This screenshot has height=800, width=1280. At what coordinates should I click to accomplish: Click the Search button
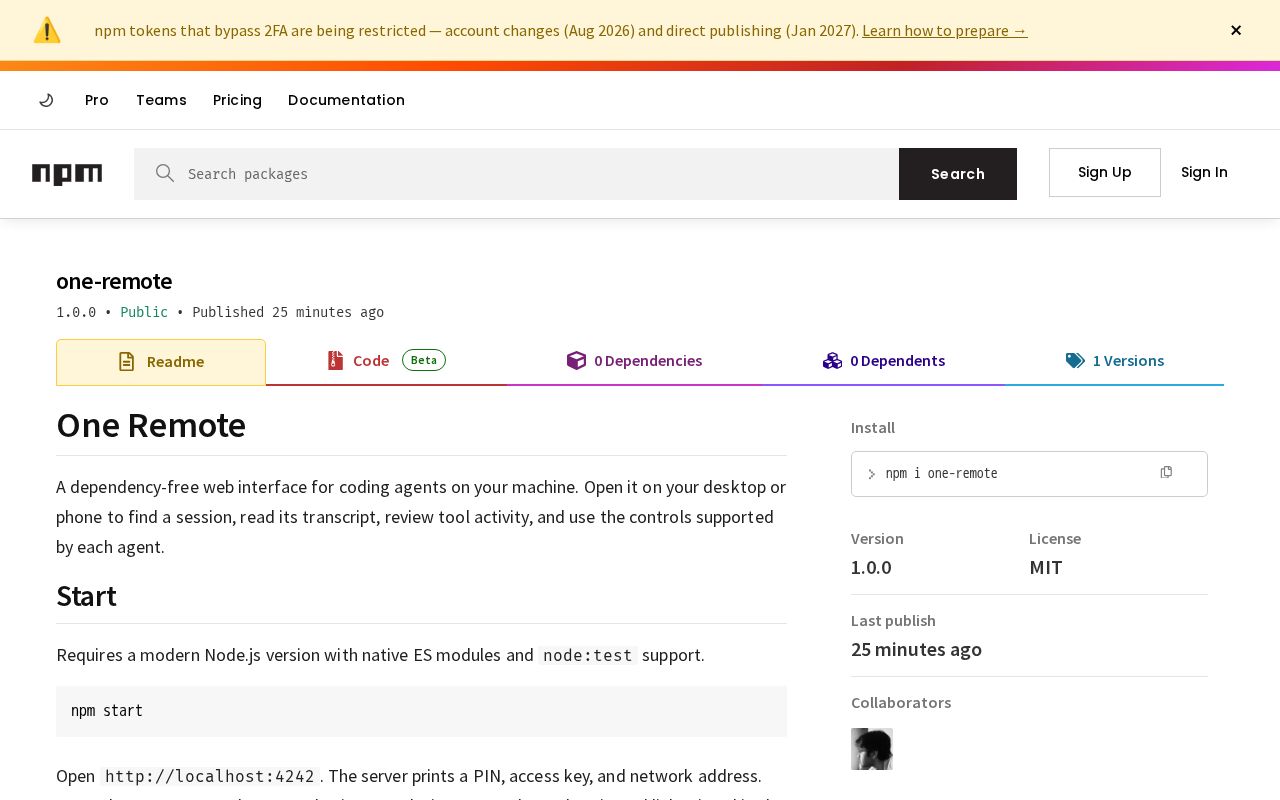958,174
